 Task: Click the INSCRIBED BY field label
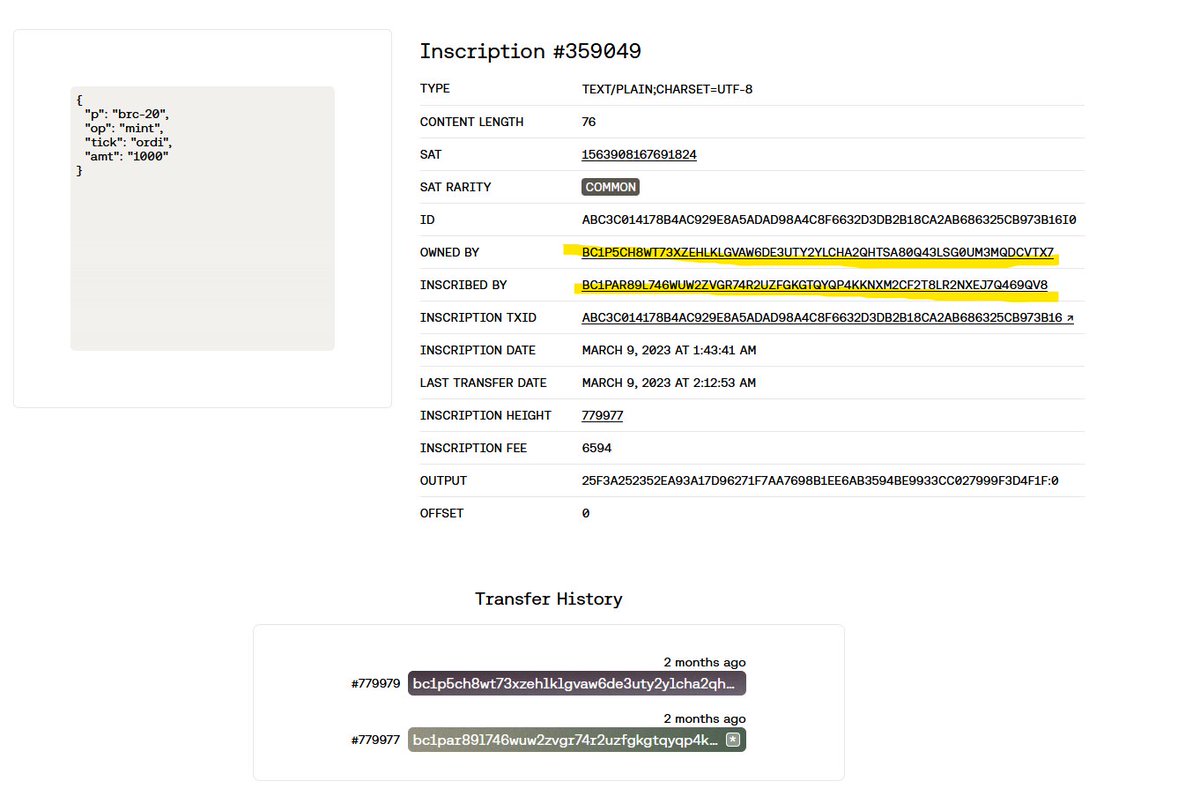click(x=464, y=285)
